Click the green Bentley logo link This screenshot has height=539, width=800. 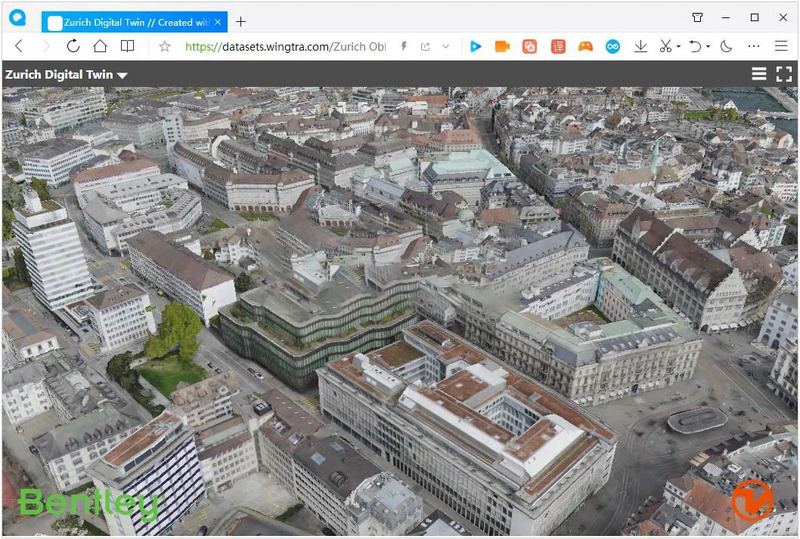pos(89,504)
